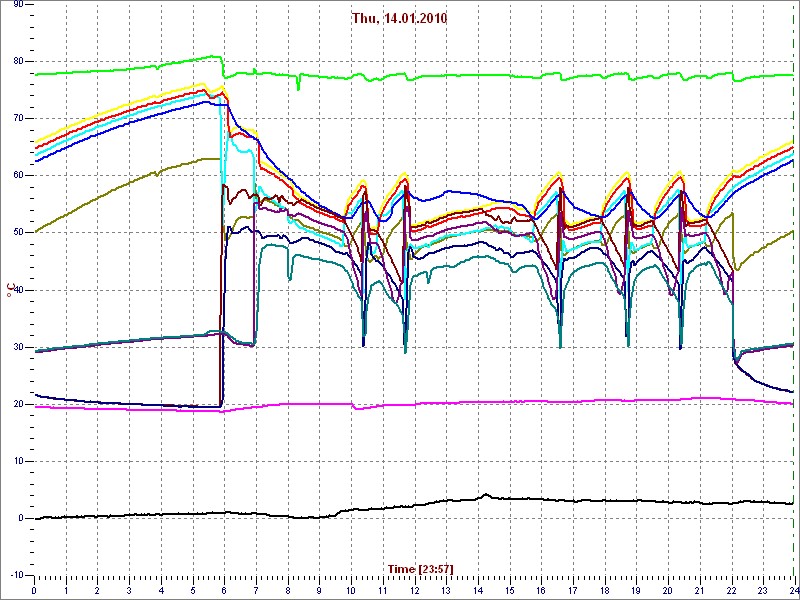
Task: Click hour label '19' on time axis
Action: click(636, 590)
